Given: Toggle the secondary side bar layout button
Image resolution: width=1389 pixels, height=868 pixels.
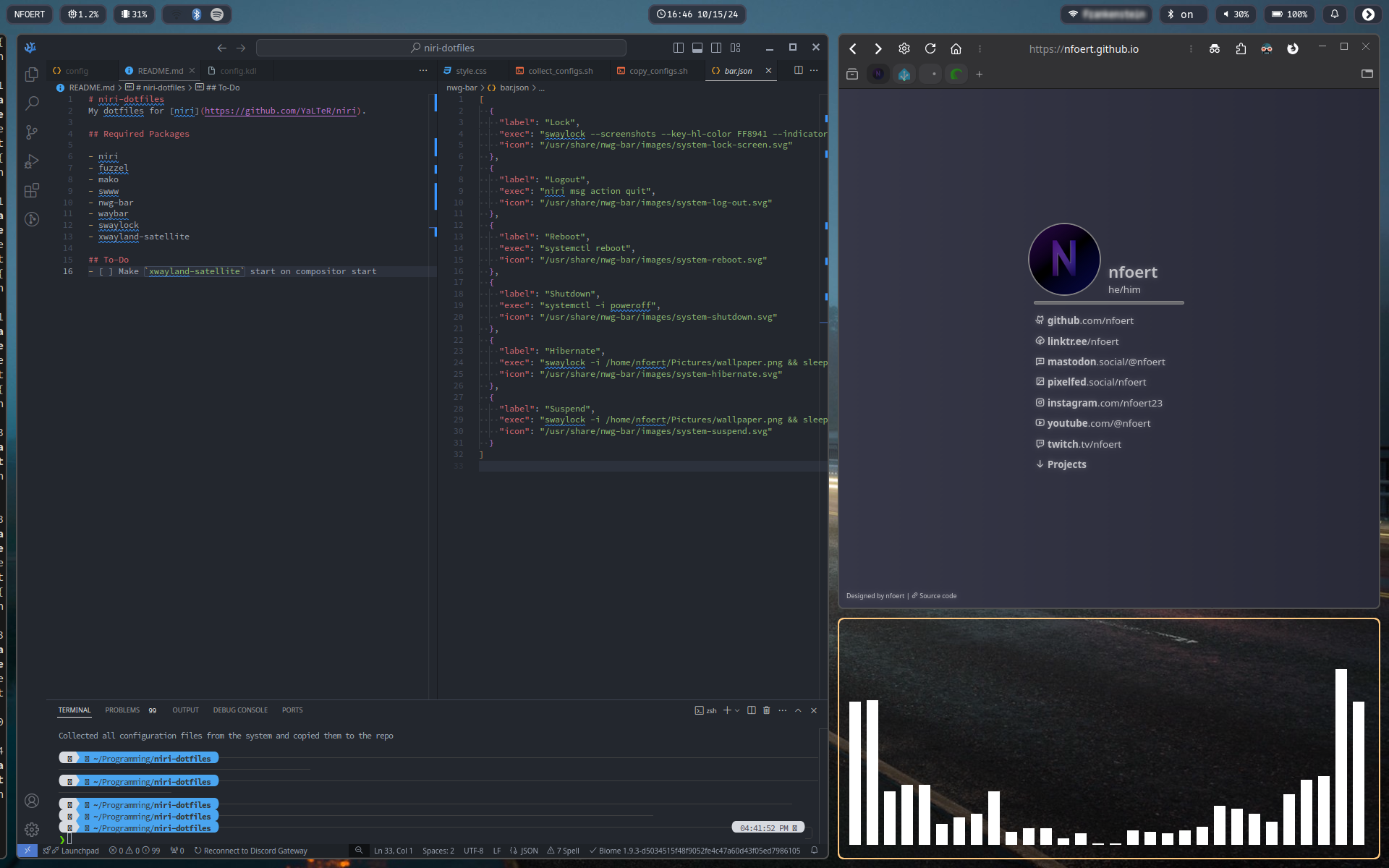Looking at the screenshot, I should pos(716,48).
